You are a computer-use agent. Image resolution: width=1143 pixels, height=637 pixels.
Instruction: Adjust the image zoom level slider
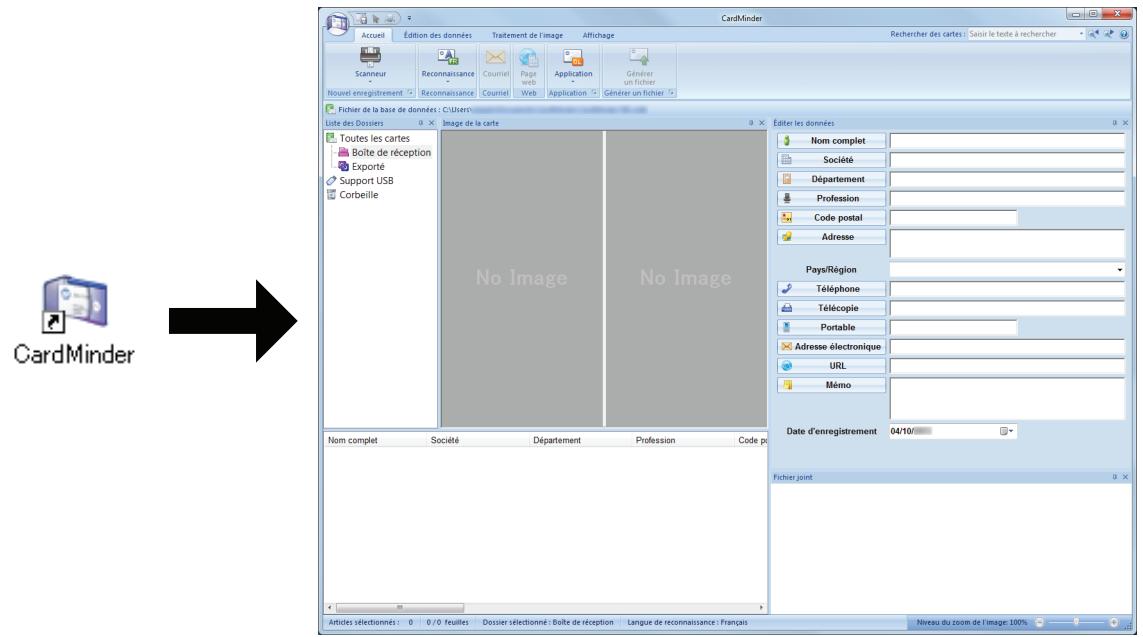[1077, 622]
